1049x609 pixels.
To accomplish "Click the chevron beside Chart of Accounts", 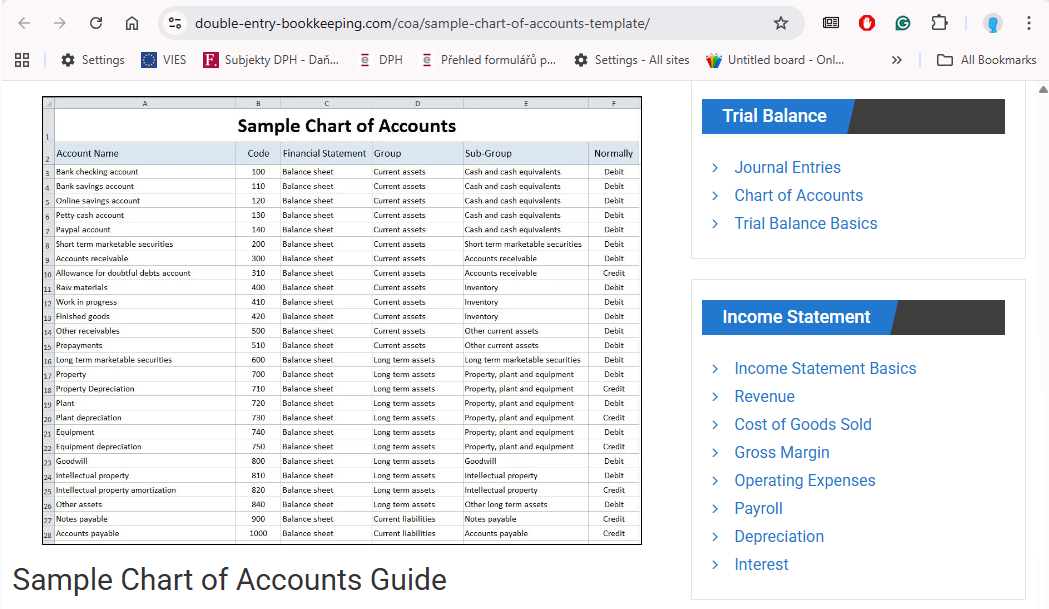I will pos(715,196).
